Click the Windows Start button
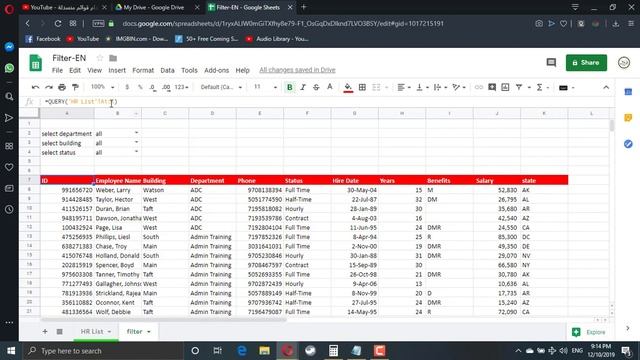 [11, 351]
